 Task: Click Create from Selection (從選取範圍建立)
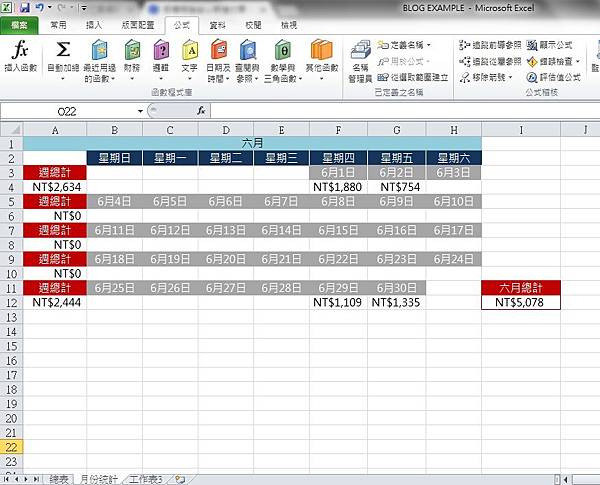pyautogui.click(x=412, y=77)
